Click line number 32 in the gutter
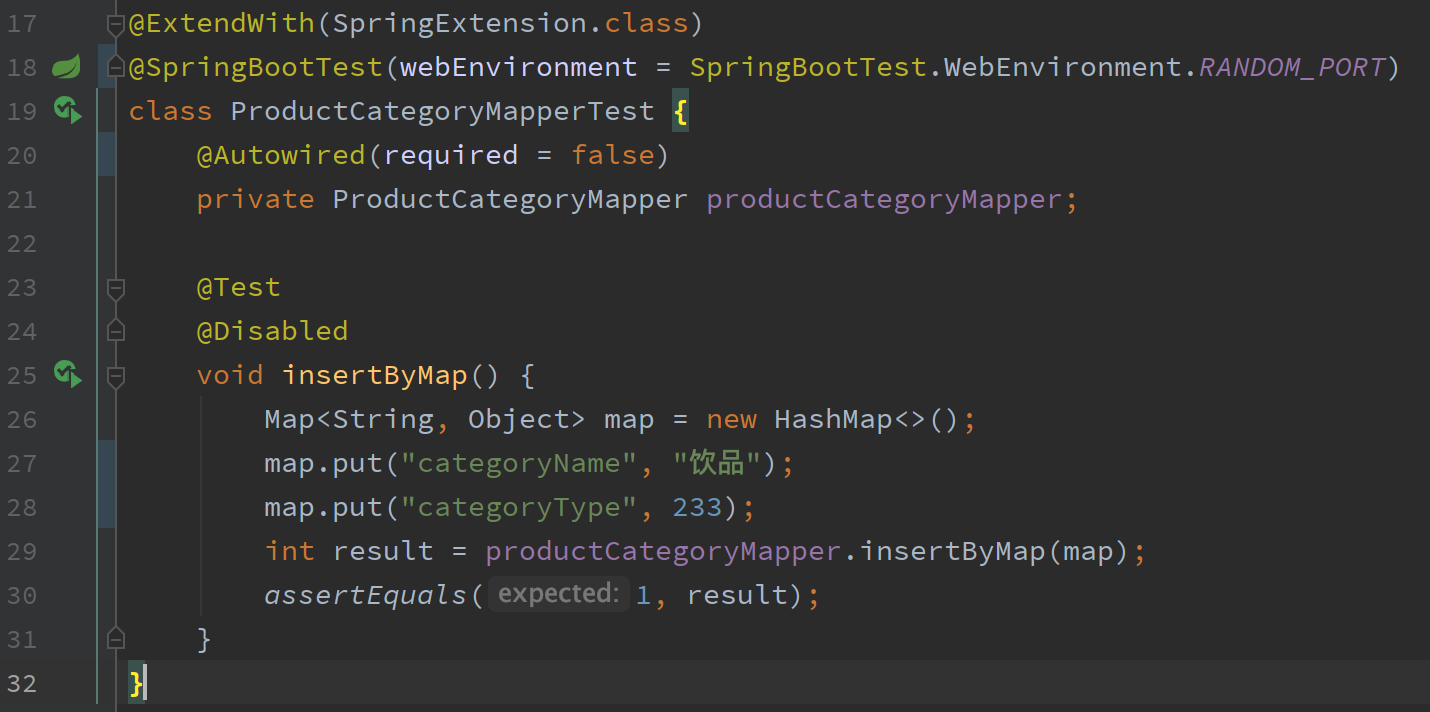The height and width of the screenshot is (712, 1430). (x=21, y=683)
